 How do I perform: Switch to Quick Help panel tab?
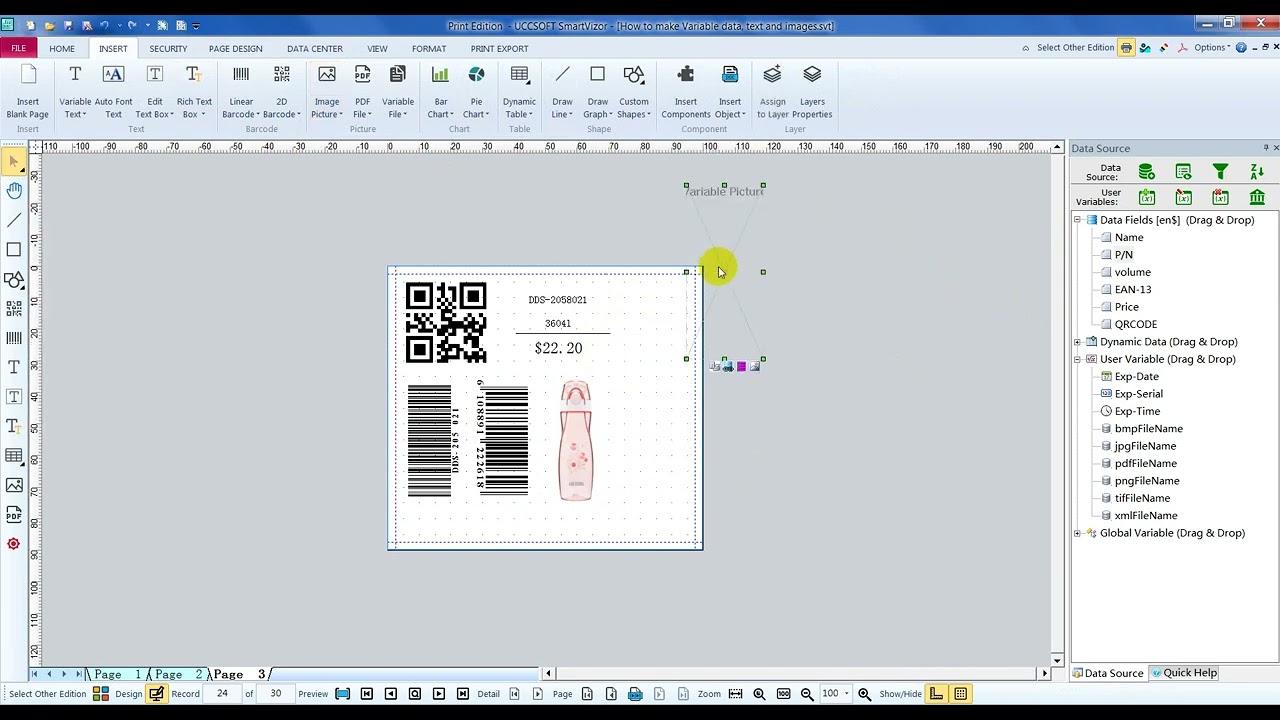point(1184,673)
